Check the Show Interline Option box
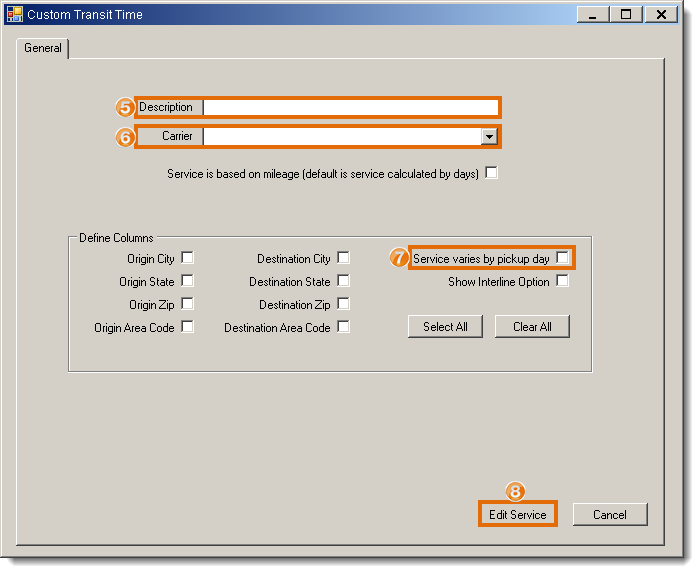 point(562,281)
